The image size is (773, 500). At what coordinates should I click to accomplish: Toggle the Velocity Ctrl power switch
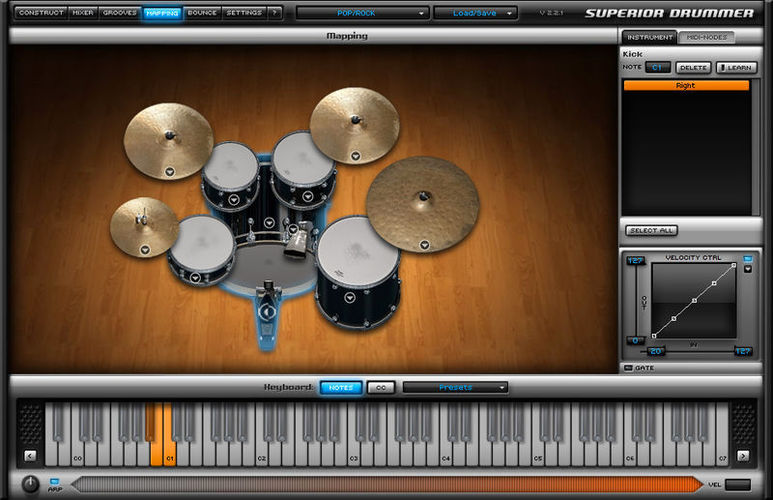pos(747,258)
